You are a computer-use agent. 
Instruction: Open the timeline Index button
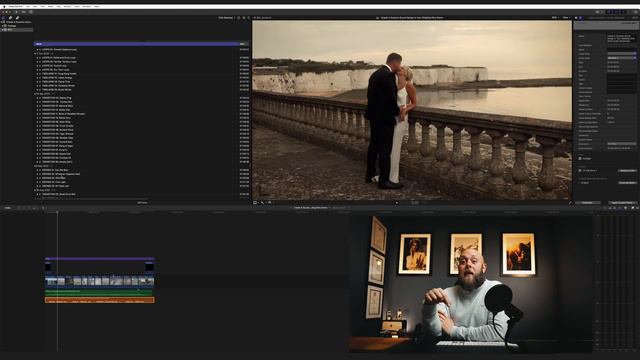[x=8, y=208]
